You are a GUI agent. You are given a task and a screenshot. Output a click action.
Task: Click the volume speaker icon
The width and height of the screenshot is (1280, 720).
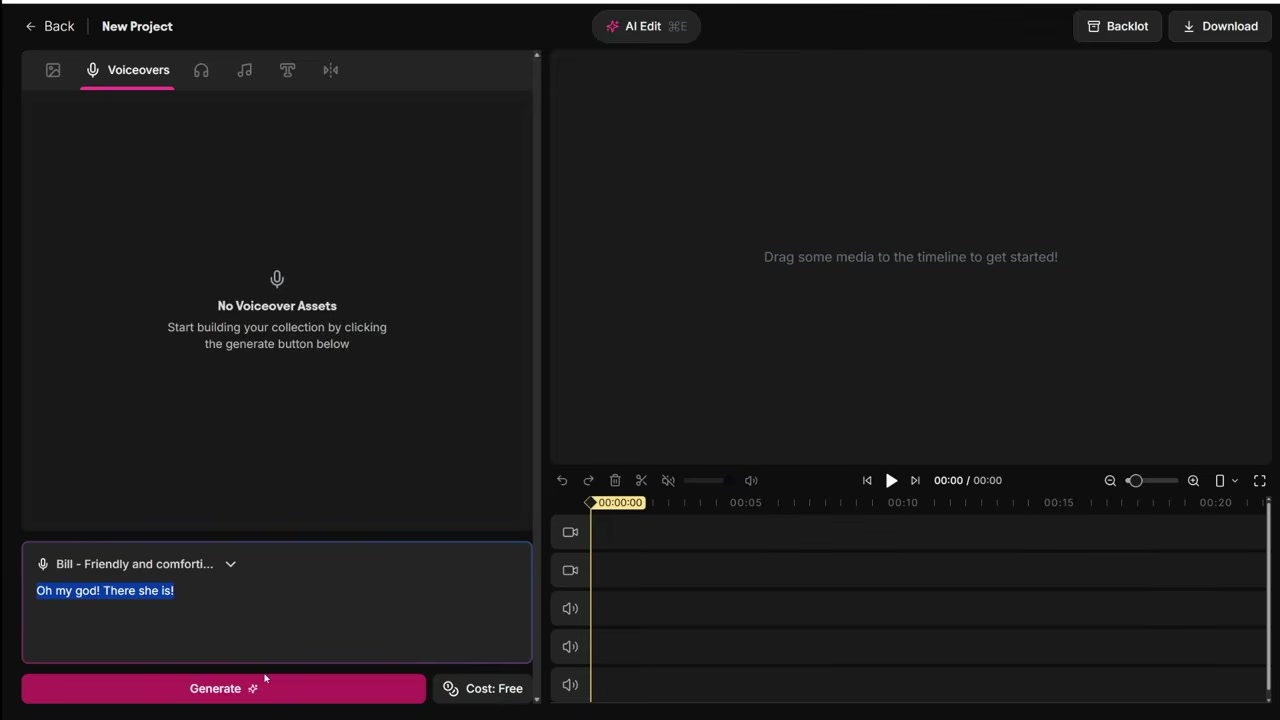click(x=751, y=481)
